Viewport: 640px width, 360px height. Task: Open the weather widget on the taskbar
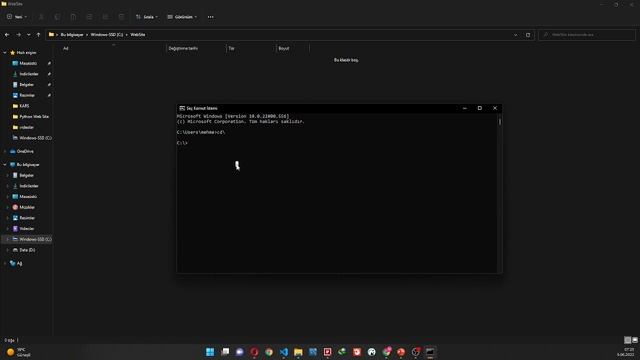coord(19,352)
